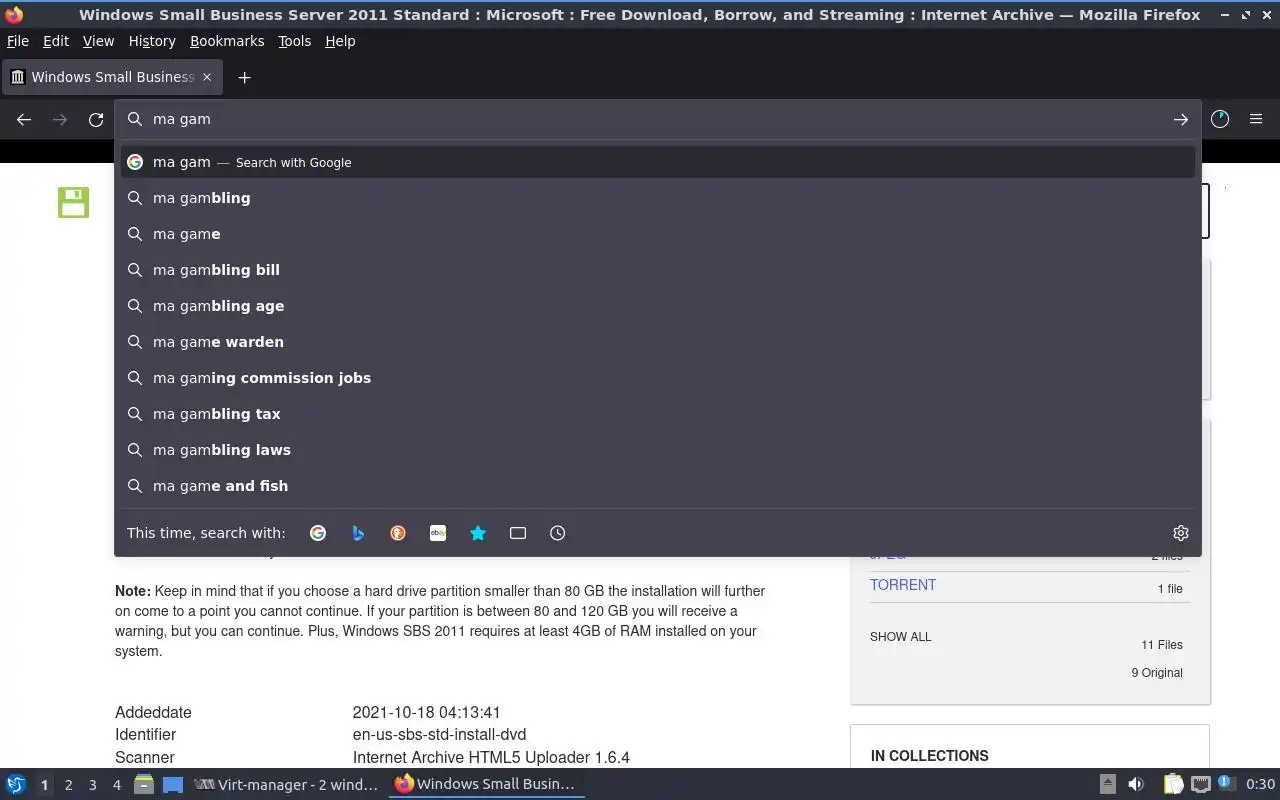Screen dimensions: 1280x800
Task: Switch to workspace 3
Action: tap(93, 785)
